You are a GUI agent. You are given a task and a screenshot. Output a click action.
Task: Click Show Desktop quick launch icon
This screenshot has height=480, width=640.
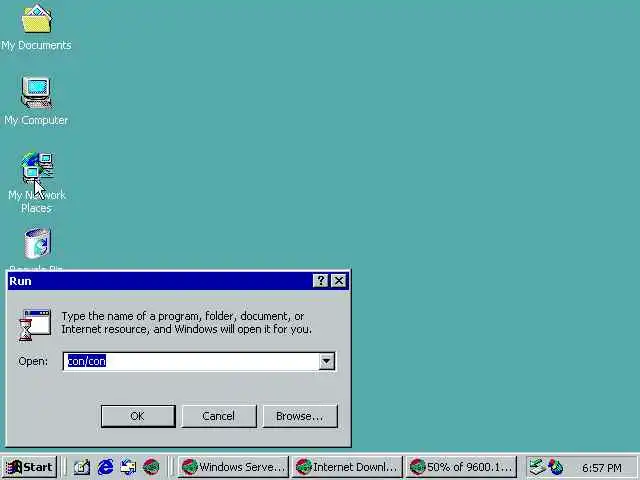tap(81, 467)
